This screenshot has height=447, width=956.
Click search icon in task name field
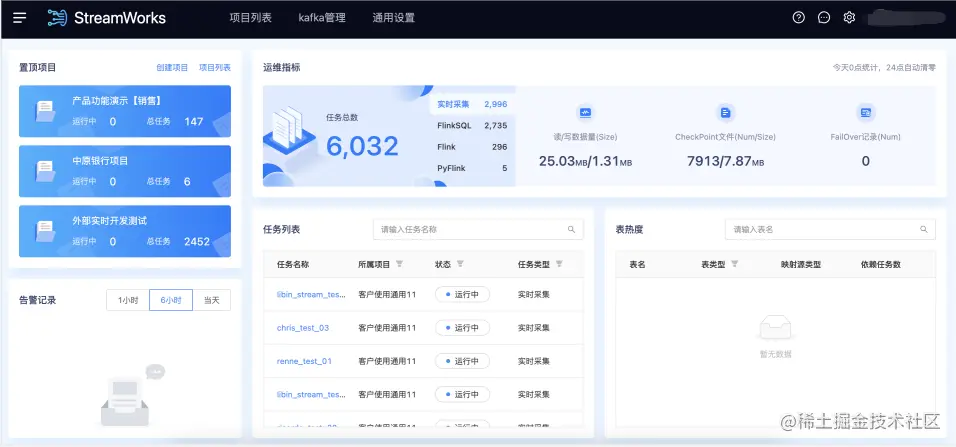571,230
